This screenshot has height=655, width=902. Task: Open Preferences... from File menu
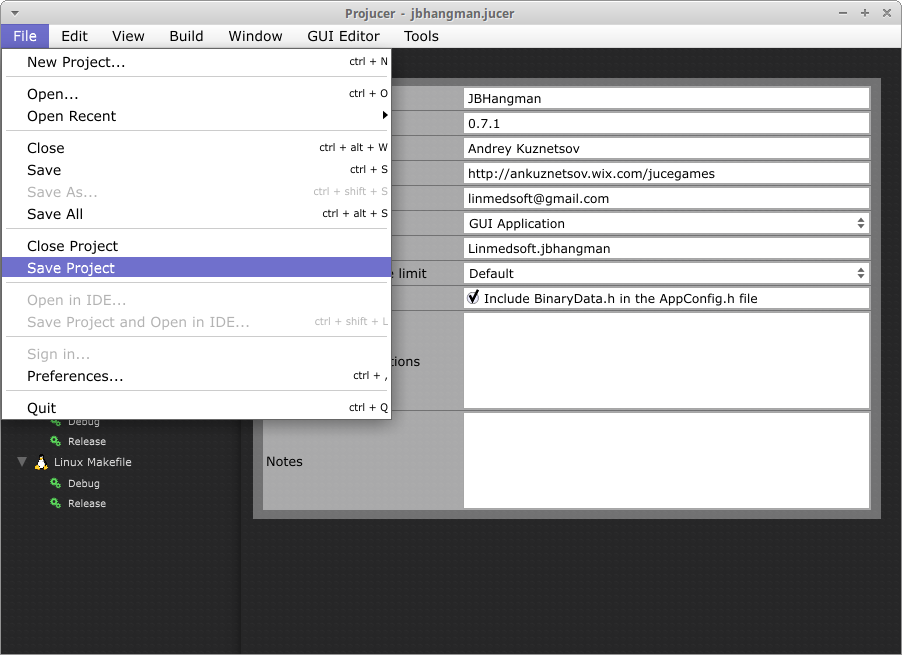click(197, 376)
